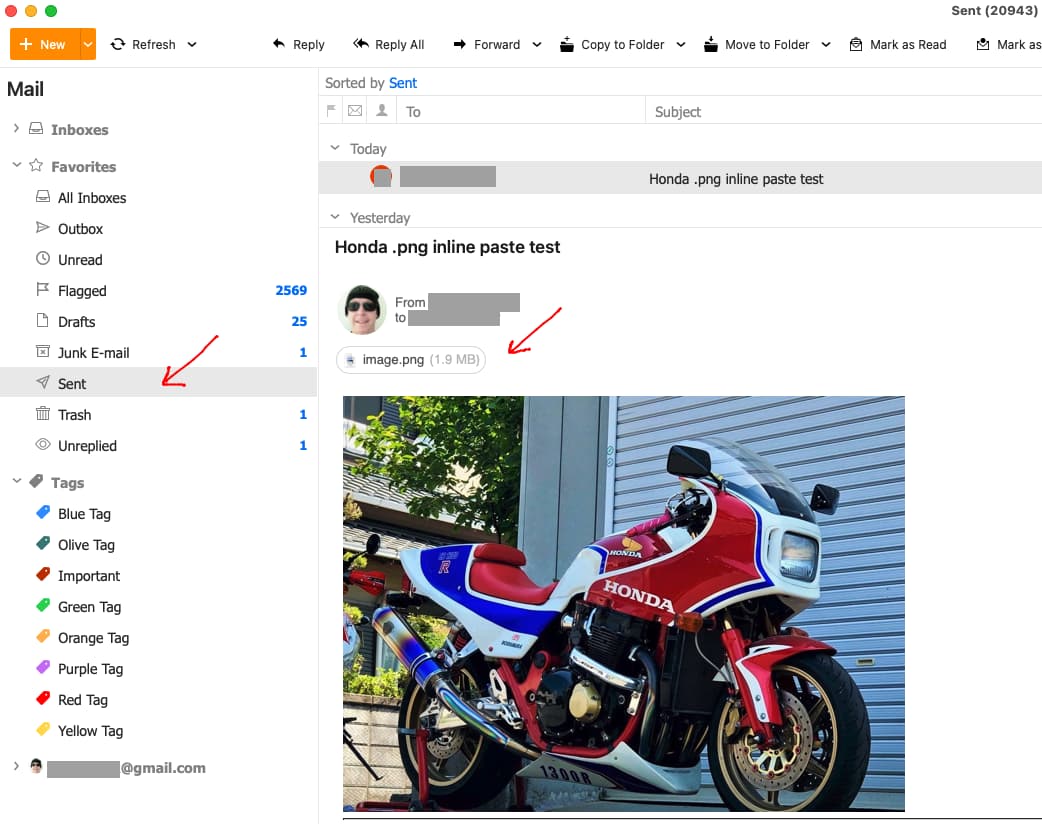The width and height of the screenshot is (1042, 824).
Task: Open the image.png attachment
Action: coord(411,360)
